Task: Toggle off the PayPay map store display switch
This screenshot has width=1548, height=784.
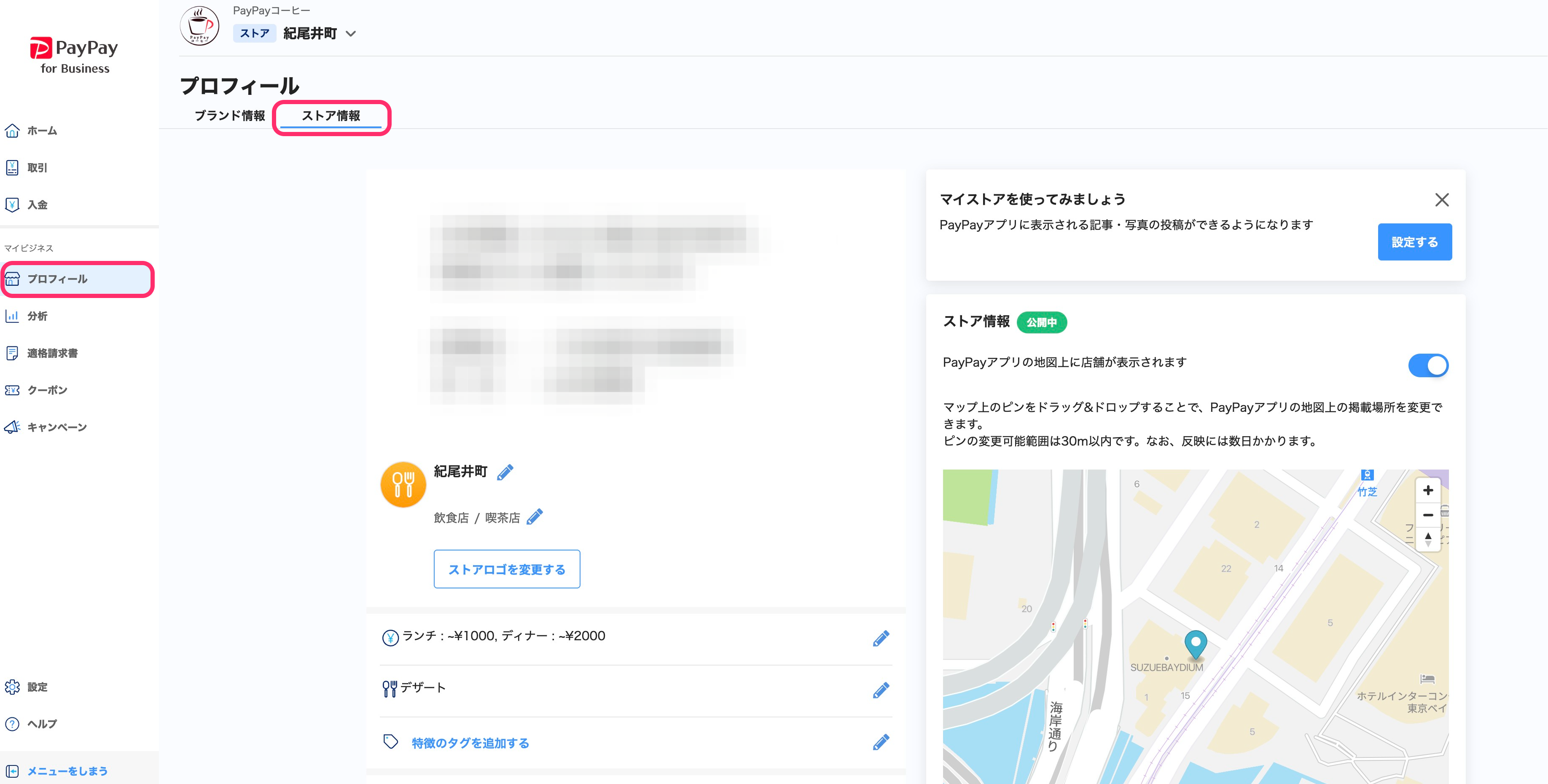Action: pyautogui.click(x=1428, y=365)
